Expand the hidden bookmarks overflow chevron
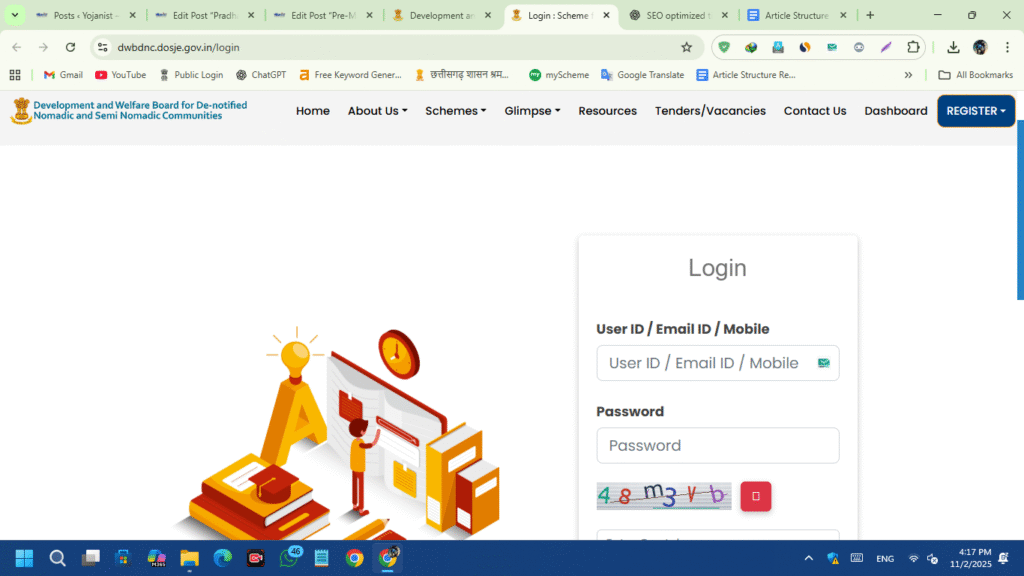1024x576 pixels. 908,75
